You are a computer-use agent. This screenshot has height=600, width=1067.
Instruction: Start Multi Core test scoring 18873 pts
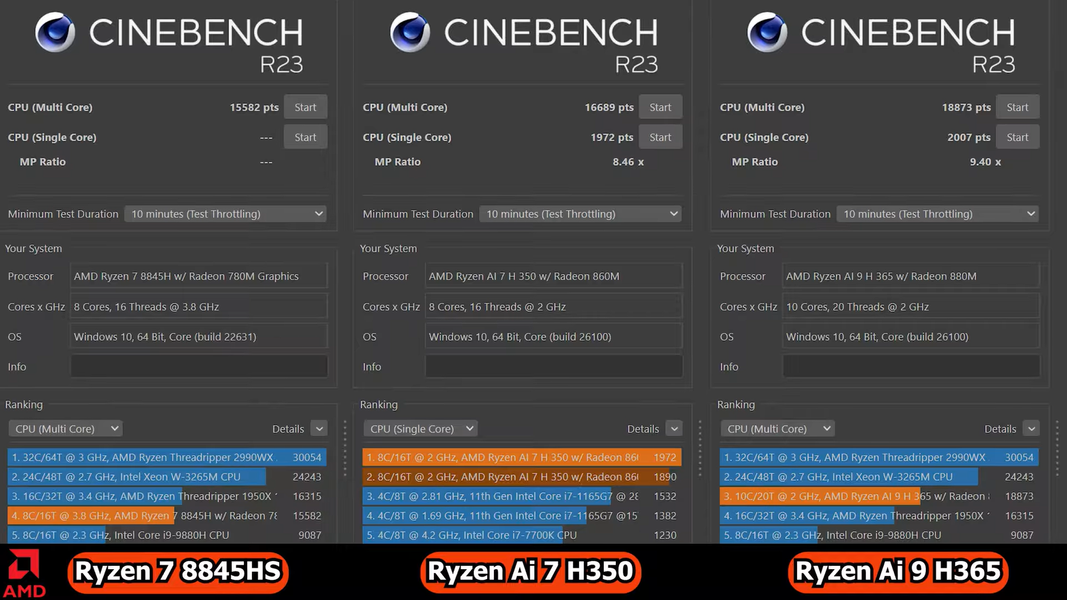[x=1017, y=107]
